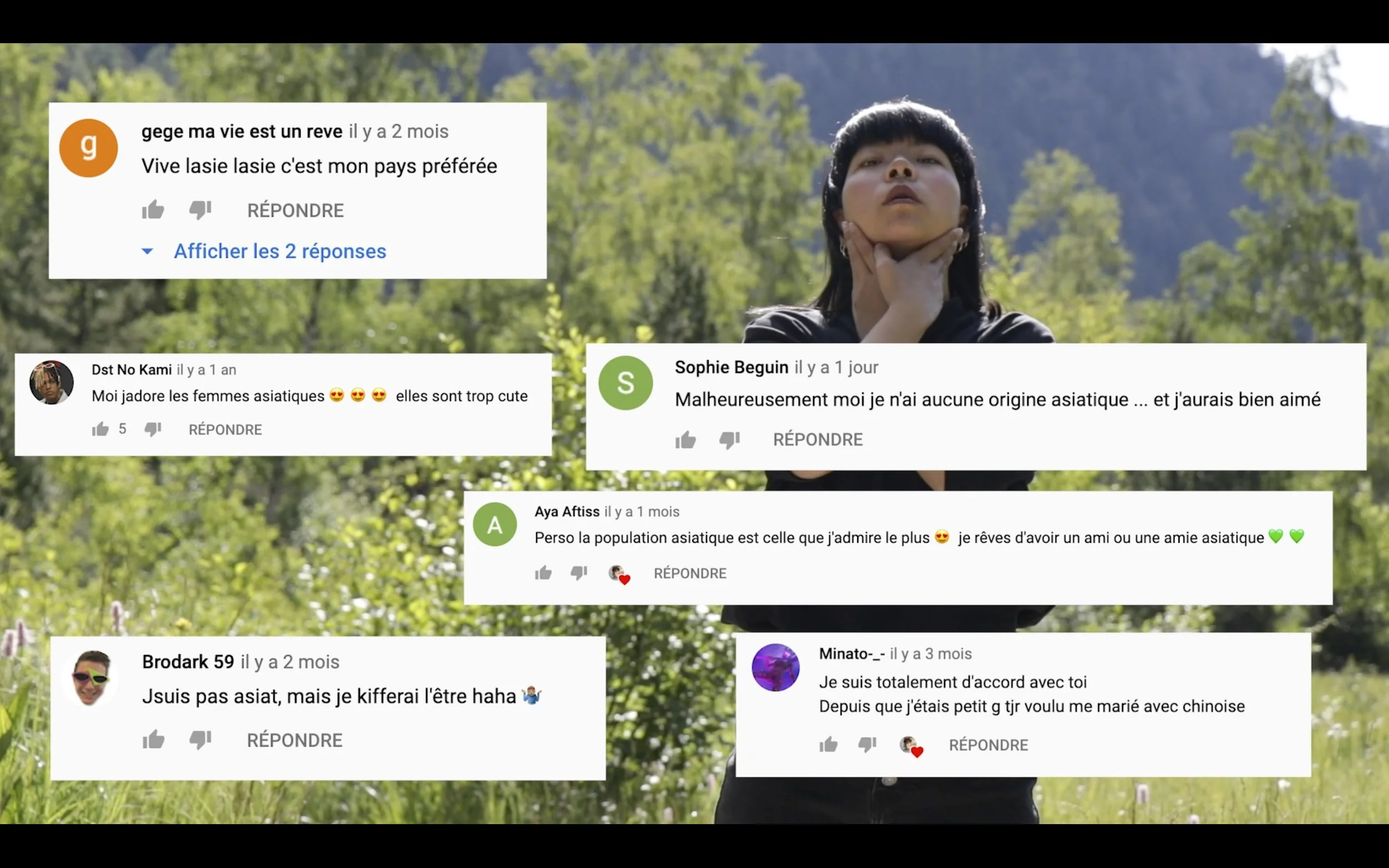Expand the 2 replies dropdown arrow

[148, 252]
